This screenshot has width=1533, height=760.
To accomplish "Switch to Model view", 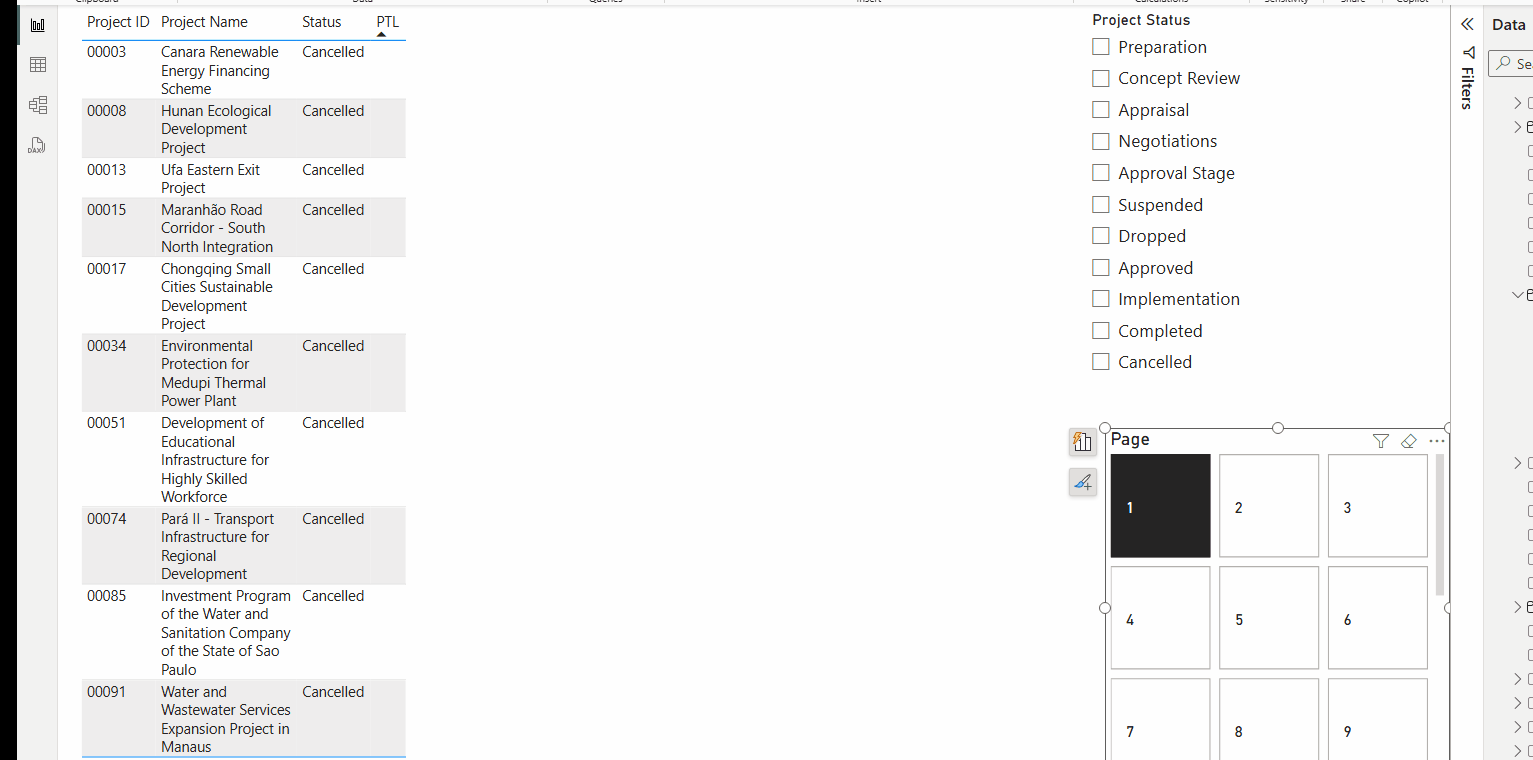I will 38,104.
